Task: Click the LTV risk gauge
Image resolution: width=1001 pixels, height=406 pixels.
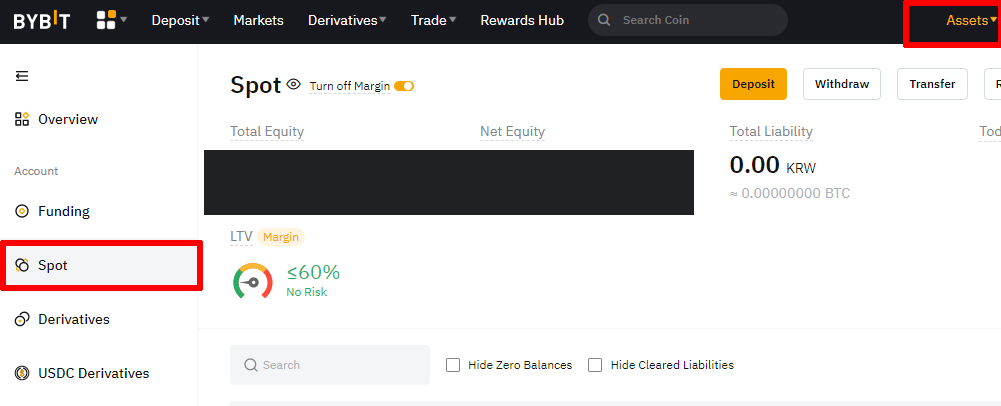Action: 253,281
